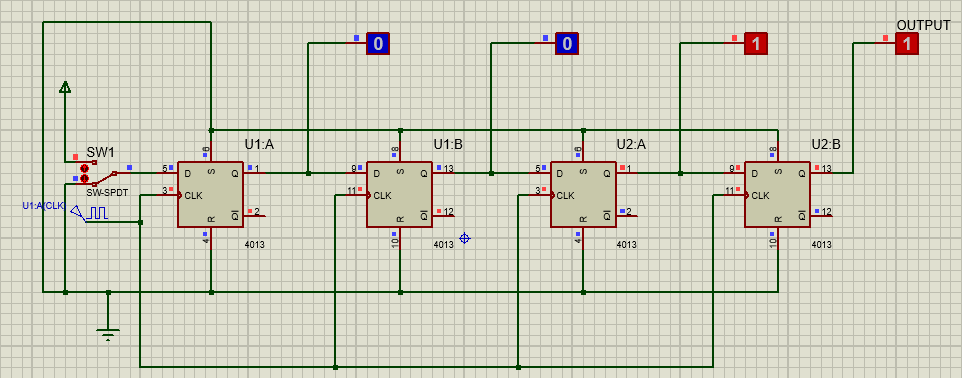Click the blue origin marker crosshair

[x=464, y=238]
